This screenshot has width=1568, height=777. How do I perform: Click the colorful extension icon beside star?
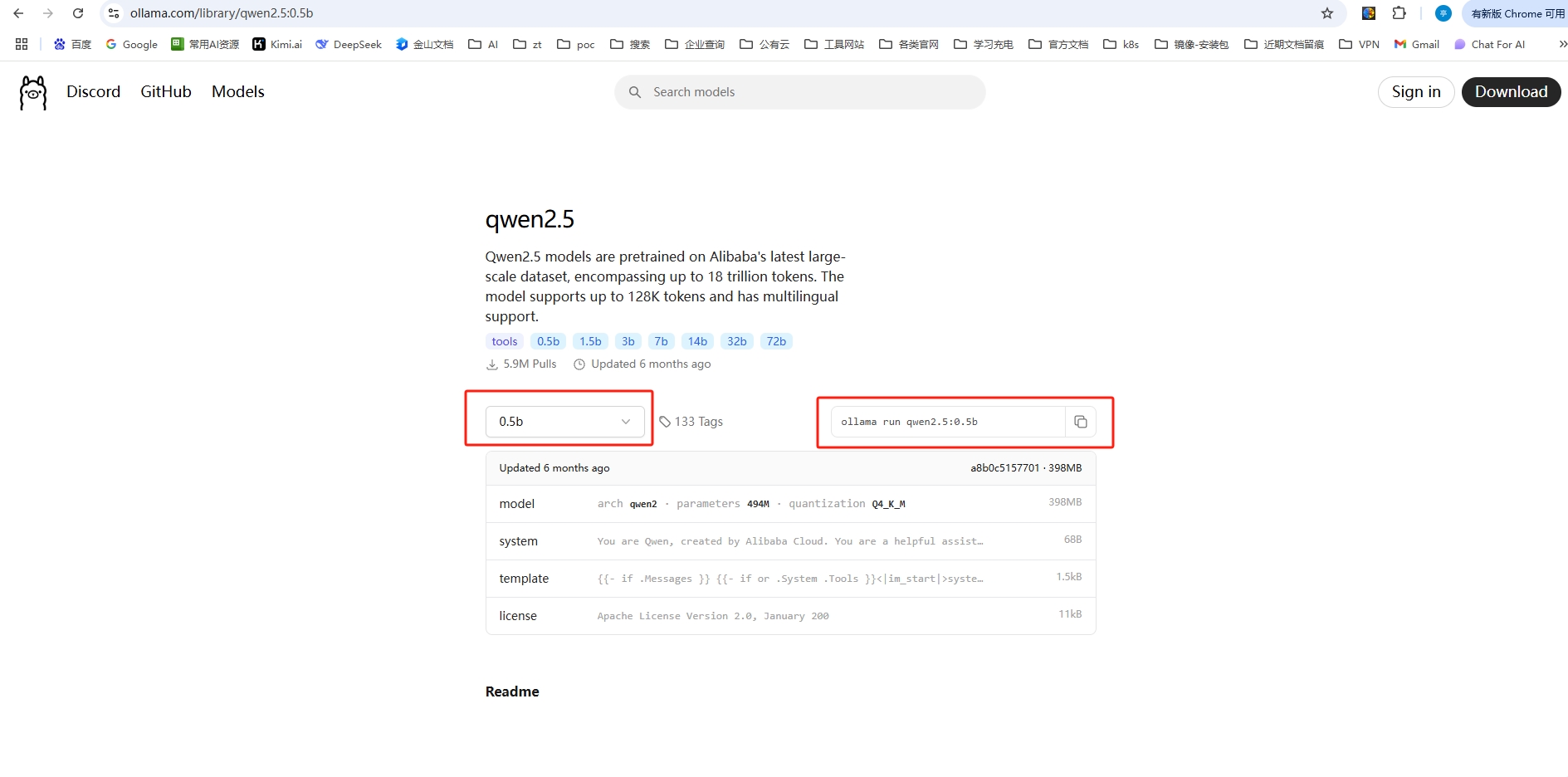pyautogui.click(x=1369, y=13)
